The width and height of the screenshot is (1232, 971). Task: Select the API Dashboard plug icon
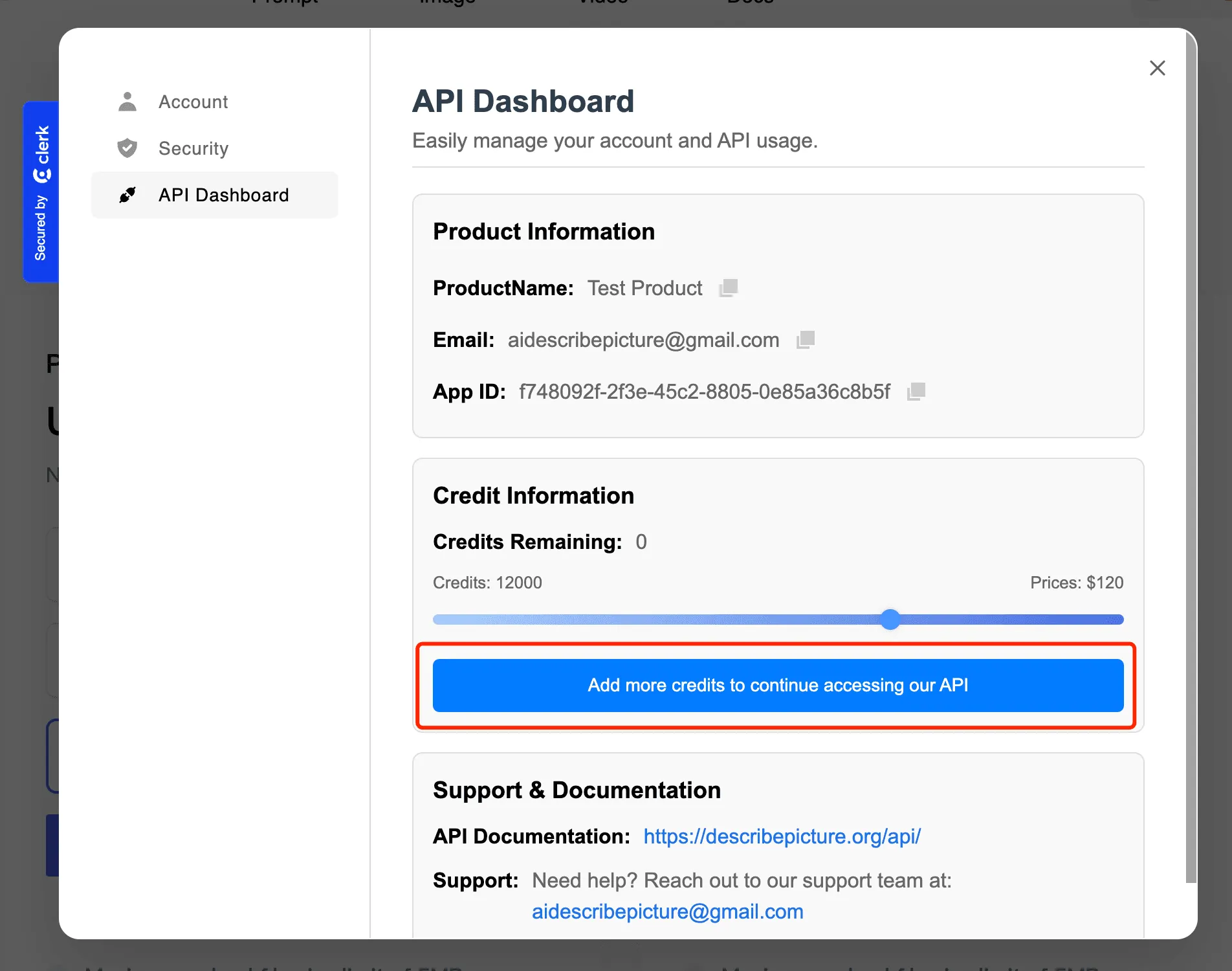[127, 195]
